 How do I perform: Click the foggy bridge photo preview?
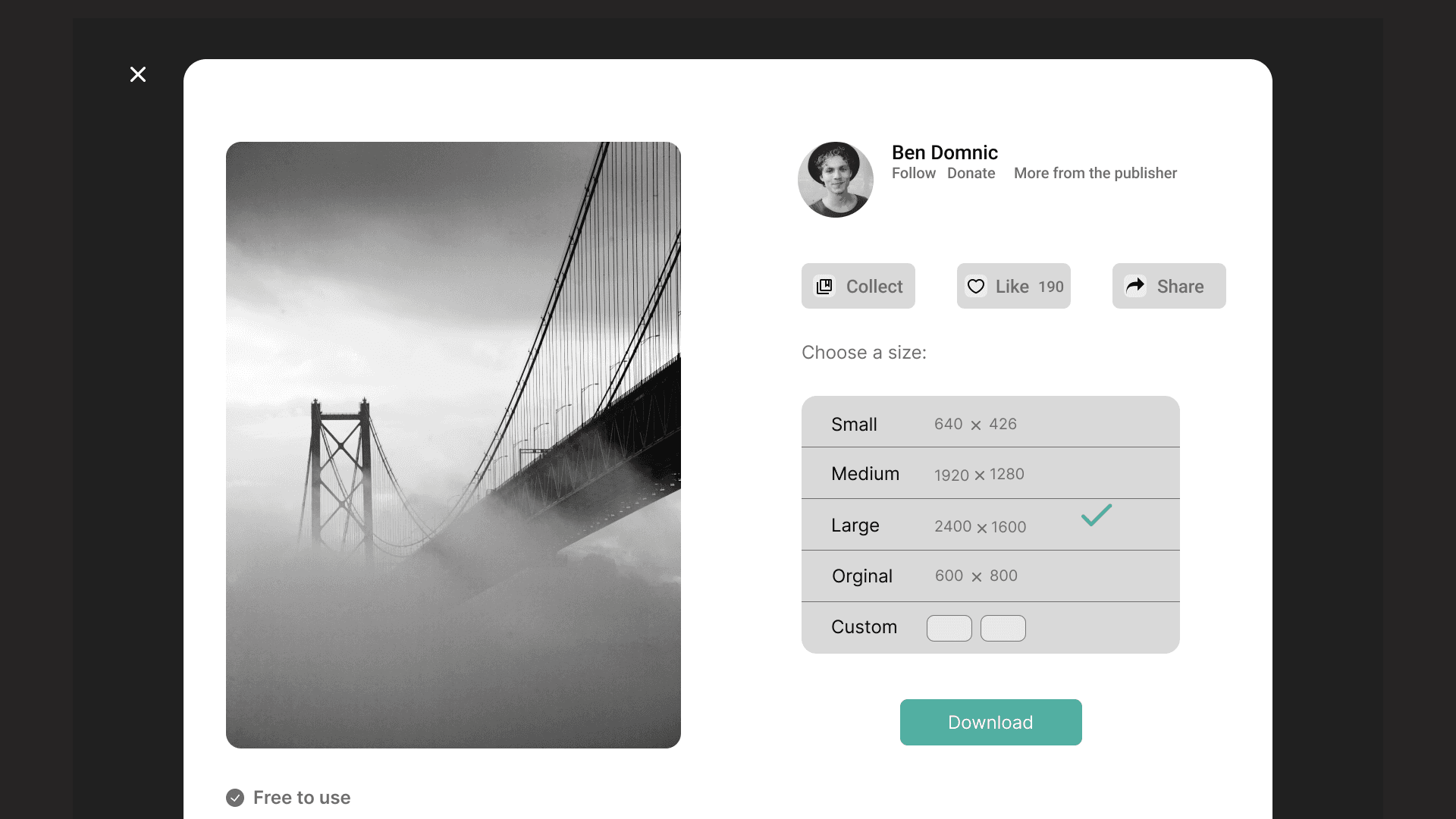[453, 444]
